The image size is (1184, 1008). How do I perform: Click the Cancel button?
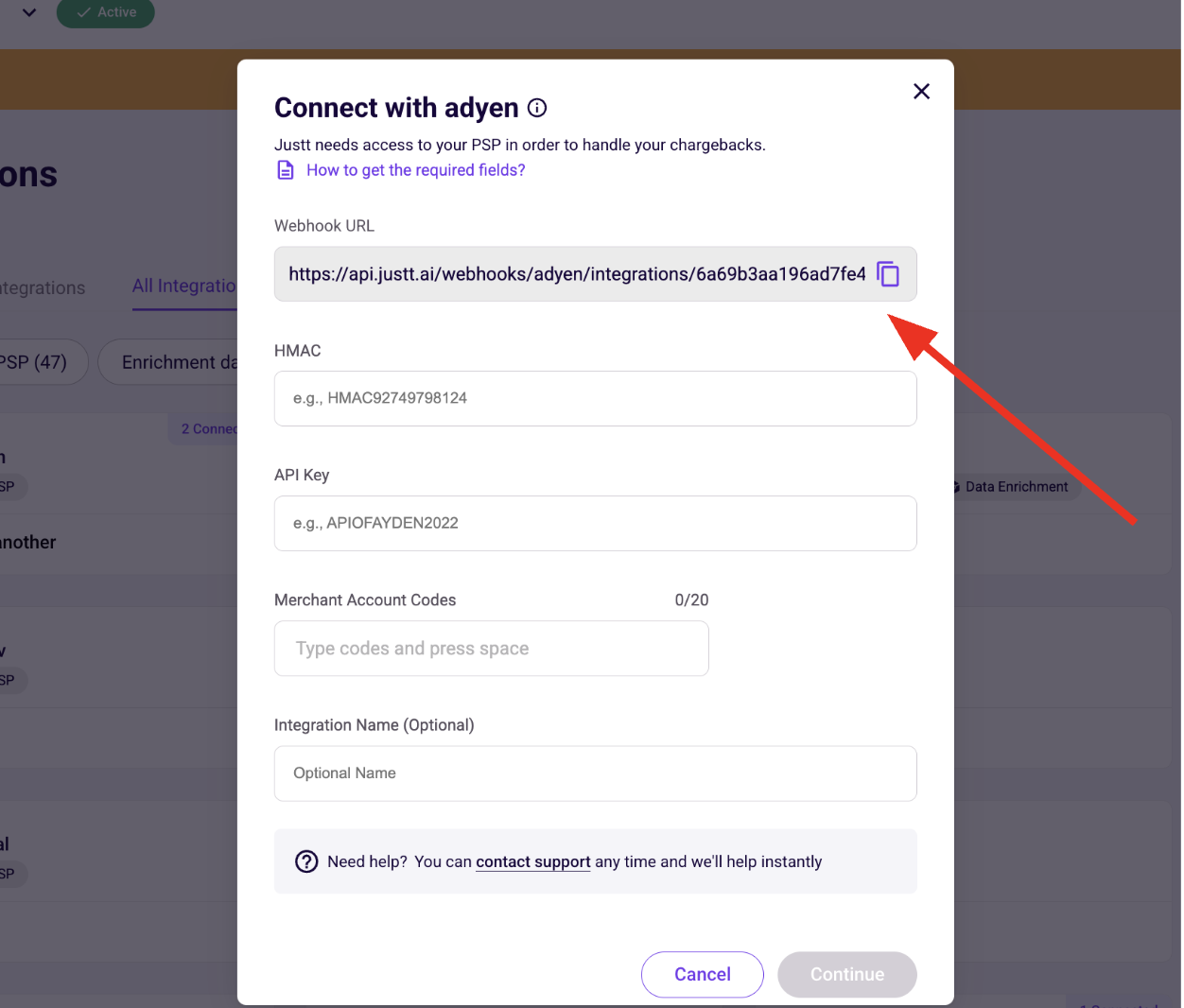click(703, 974)
